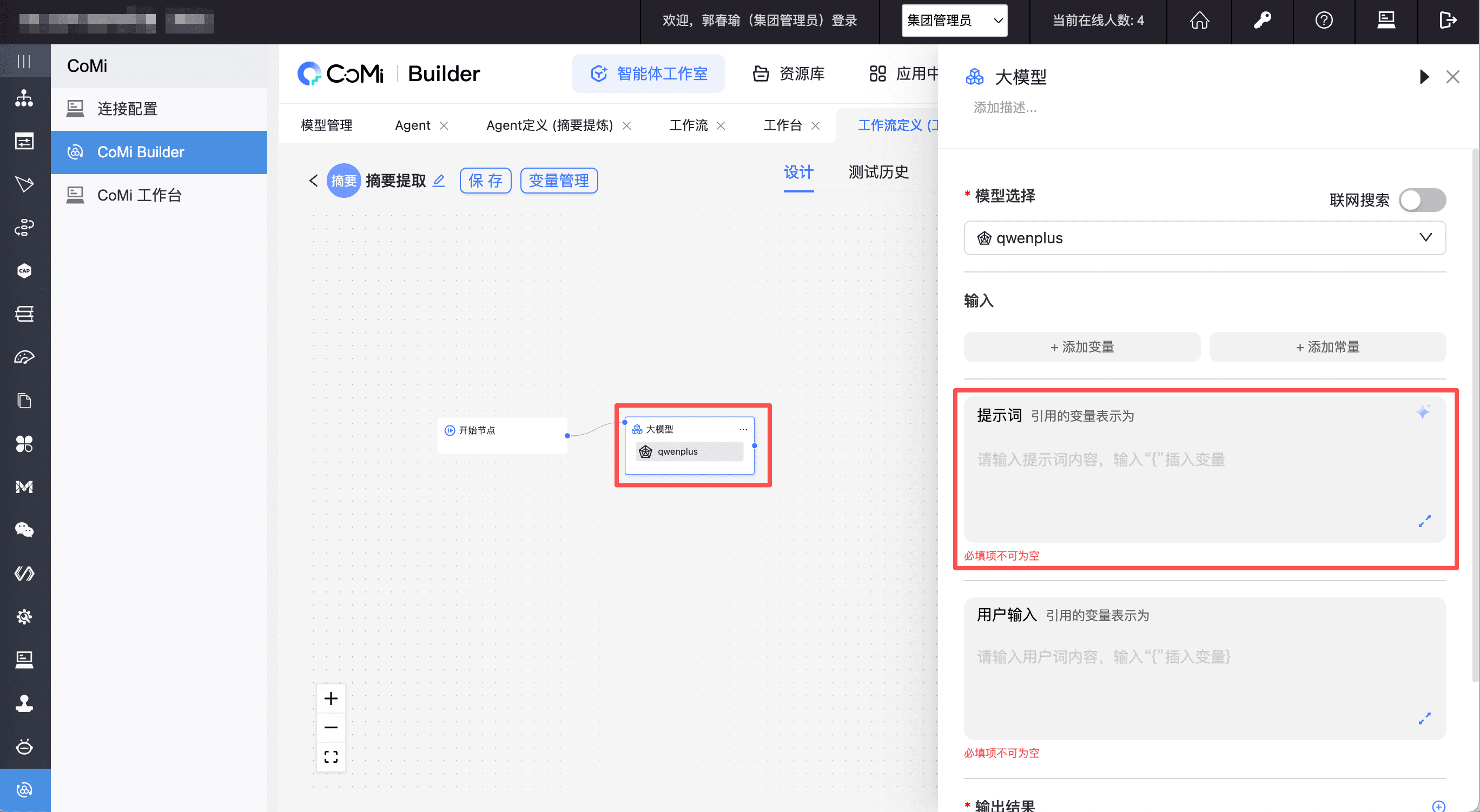Viewport: 1480px width, 812px height.
Task: Click the stamp sidebar icon
Action: pyautogui.click(x=24, y=703)
